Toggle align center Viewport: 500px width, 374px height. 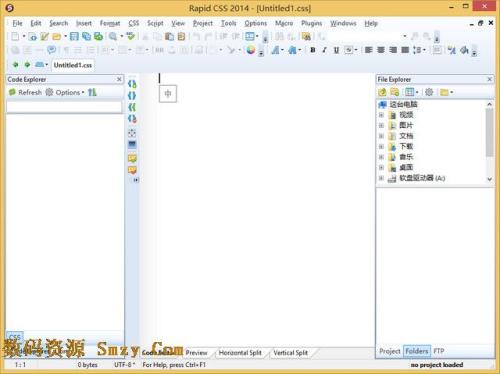pyautogui.click(x=381, y=50)
